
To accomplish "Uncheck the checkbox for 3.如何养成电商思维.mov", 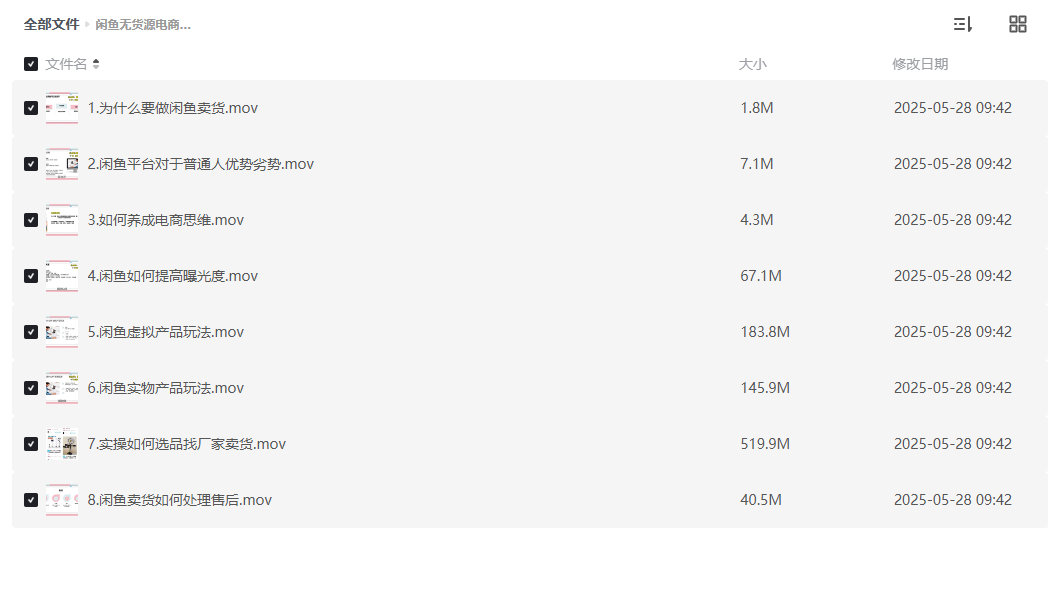I will 30,220.
